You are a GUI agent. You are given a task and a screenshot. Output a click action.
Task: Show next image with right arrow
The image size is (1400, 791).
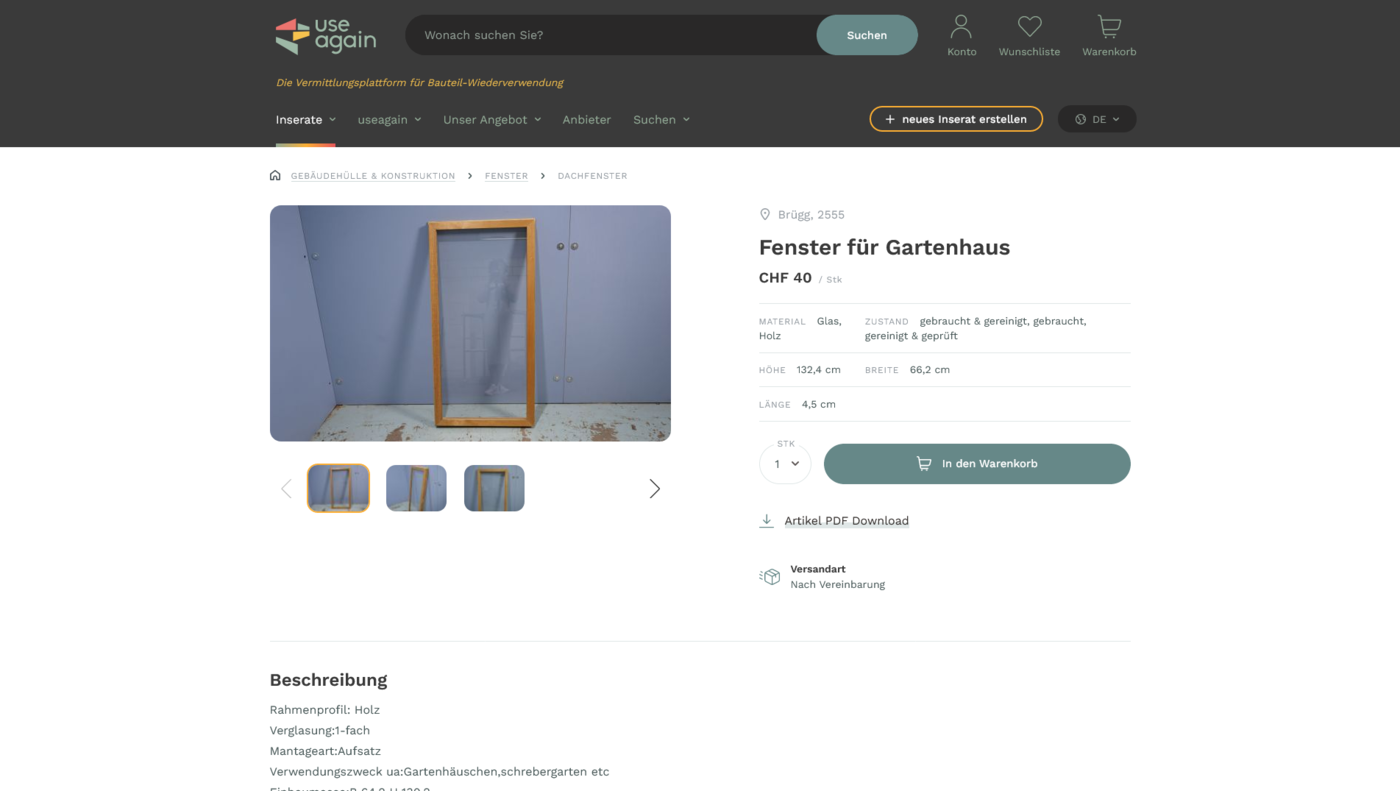(x=654, y=488)
